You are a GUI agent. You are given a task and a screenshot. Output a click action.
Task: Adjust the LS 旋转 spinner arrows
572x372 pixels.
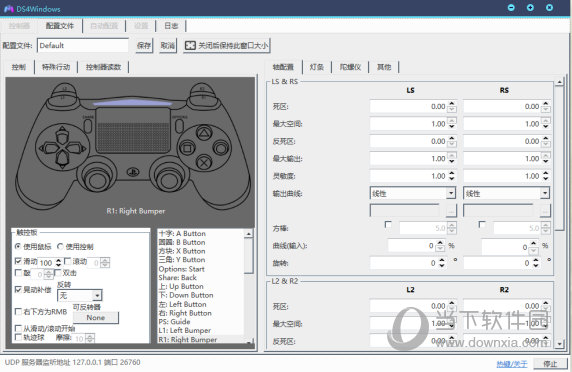tap(442, 263)
